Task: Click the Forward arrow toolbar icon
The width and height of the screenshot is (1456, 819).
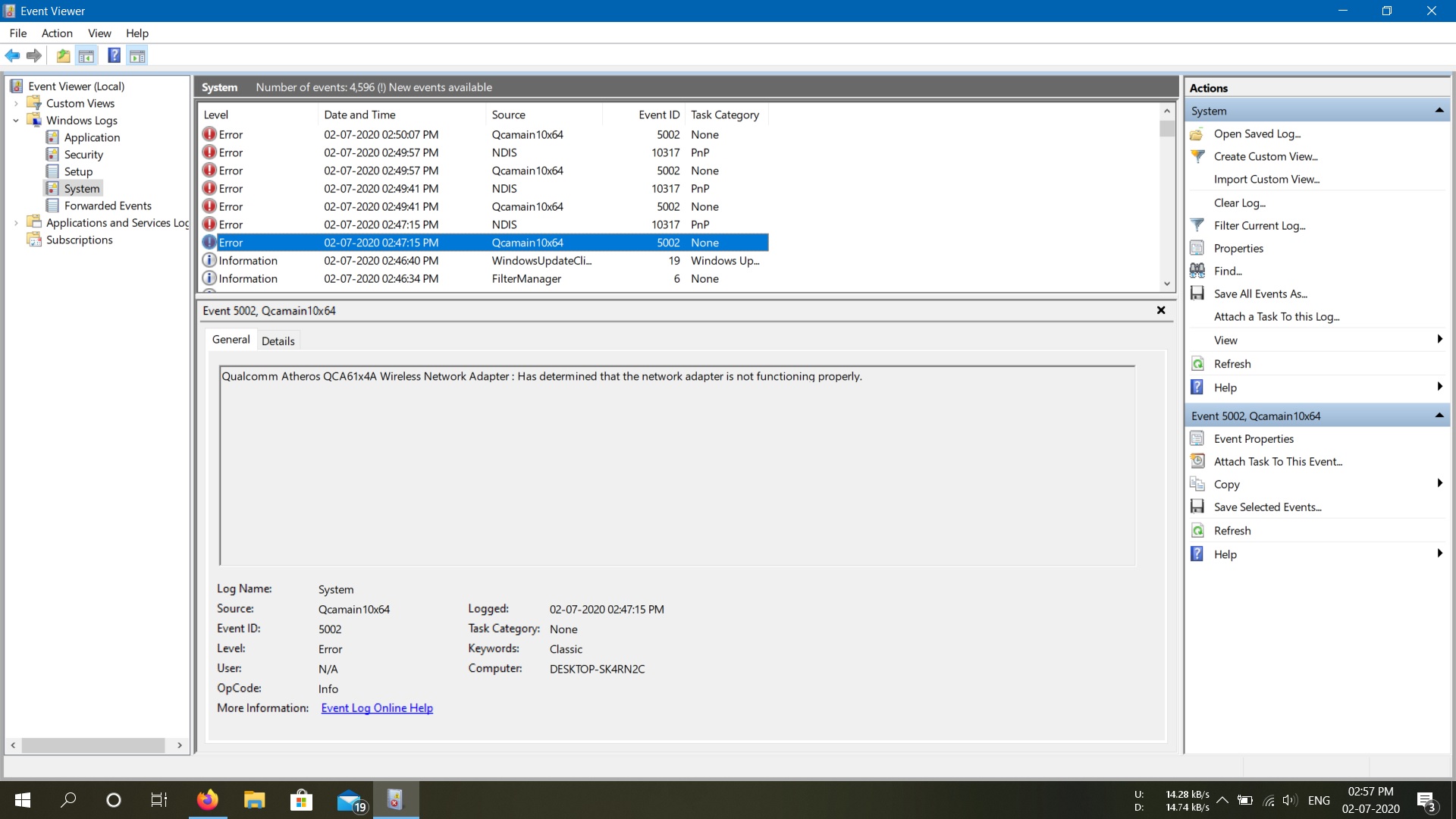Action: pos(34,55)
